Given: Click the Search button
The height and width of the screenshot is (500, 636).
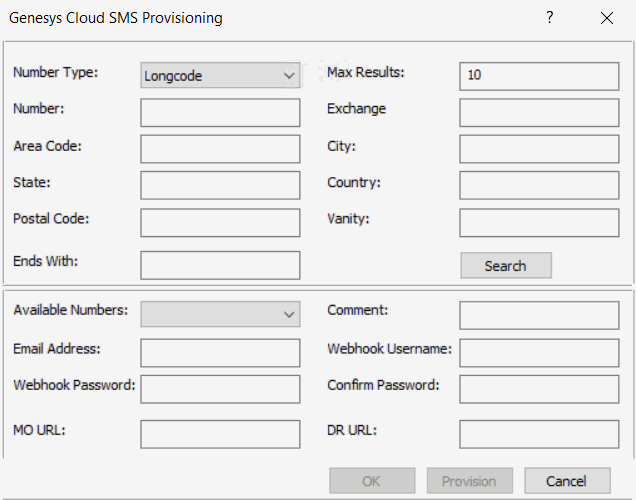Looking at the screenshot, I should 505,265.
